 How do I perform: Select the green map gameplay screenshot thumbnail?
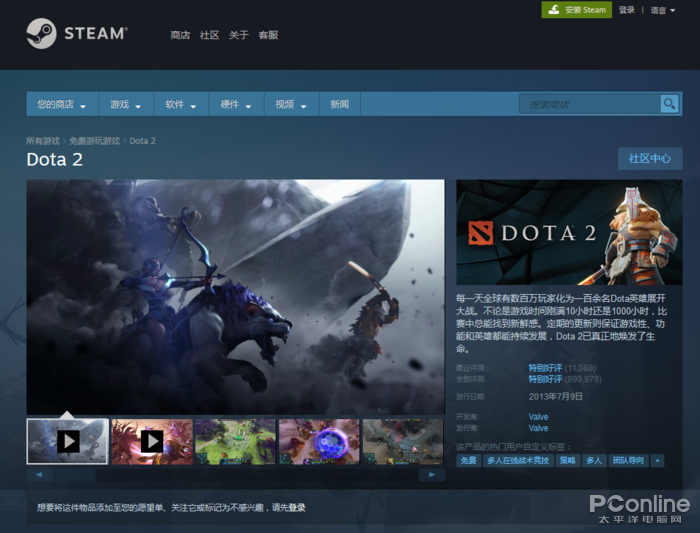tap(235, 441)
